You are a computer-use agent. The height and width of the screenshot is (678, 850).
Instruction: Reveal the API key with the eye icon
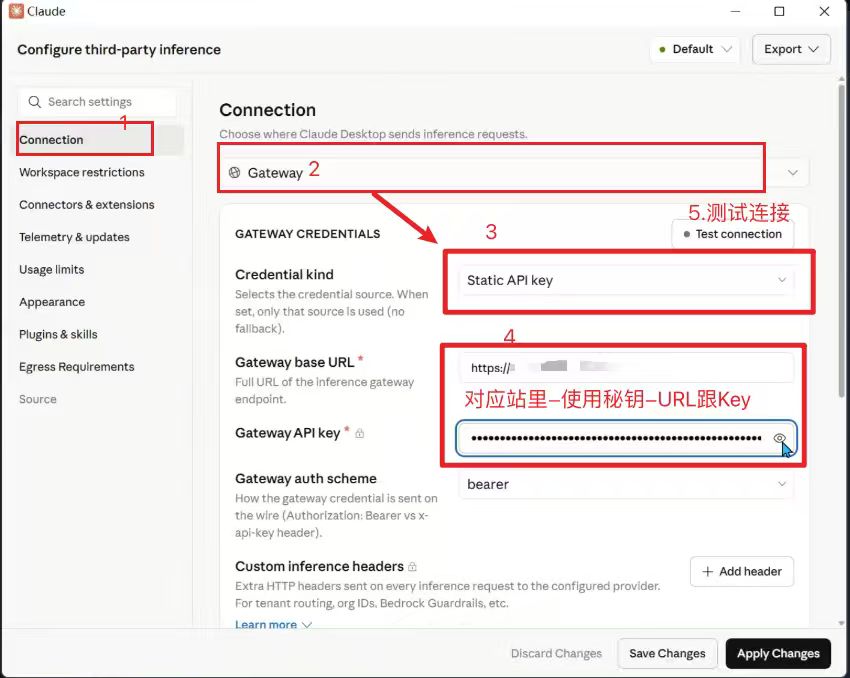point(780,438)
